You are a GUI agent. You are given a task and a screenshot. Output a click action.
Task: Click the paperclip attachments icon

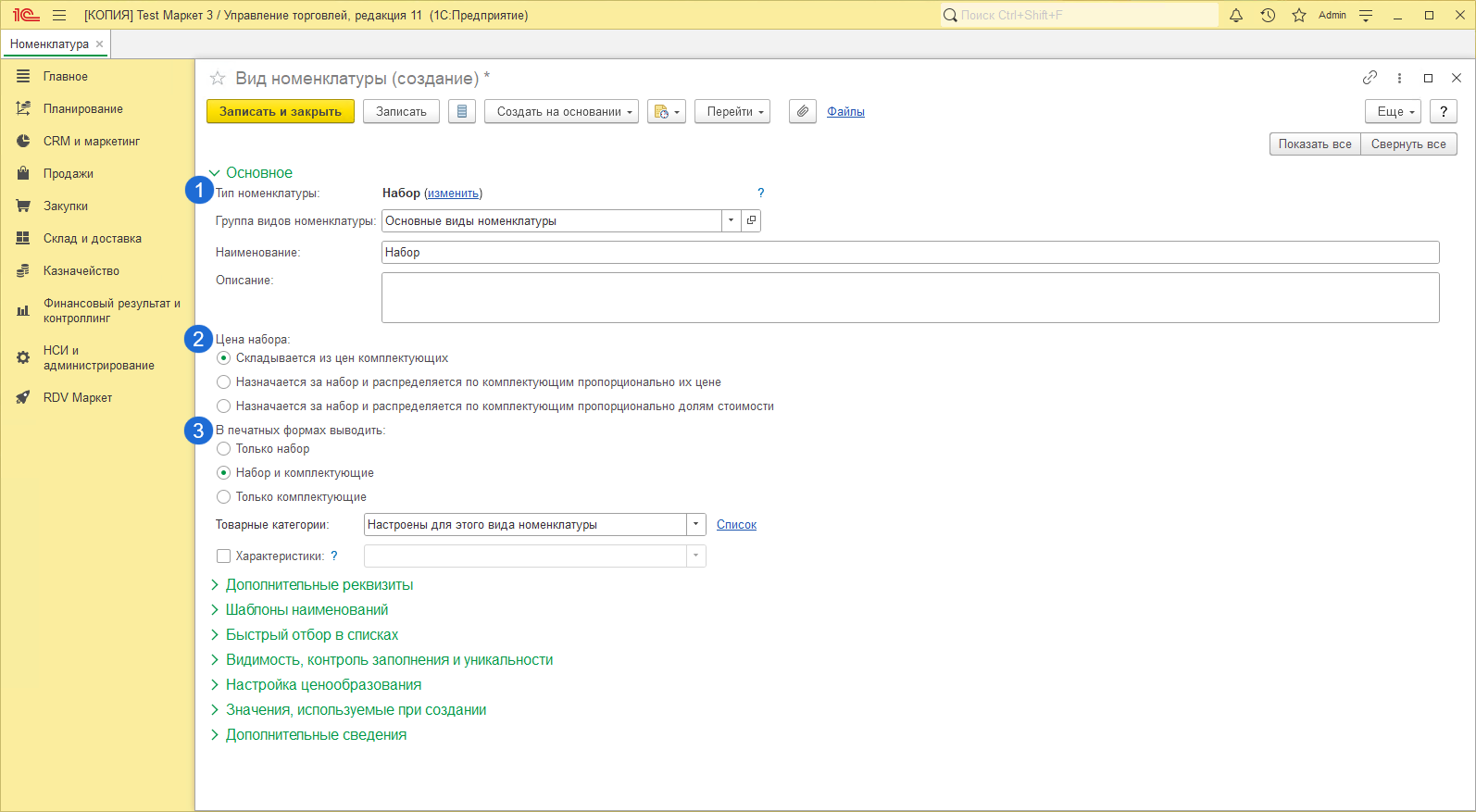802,111
